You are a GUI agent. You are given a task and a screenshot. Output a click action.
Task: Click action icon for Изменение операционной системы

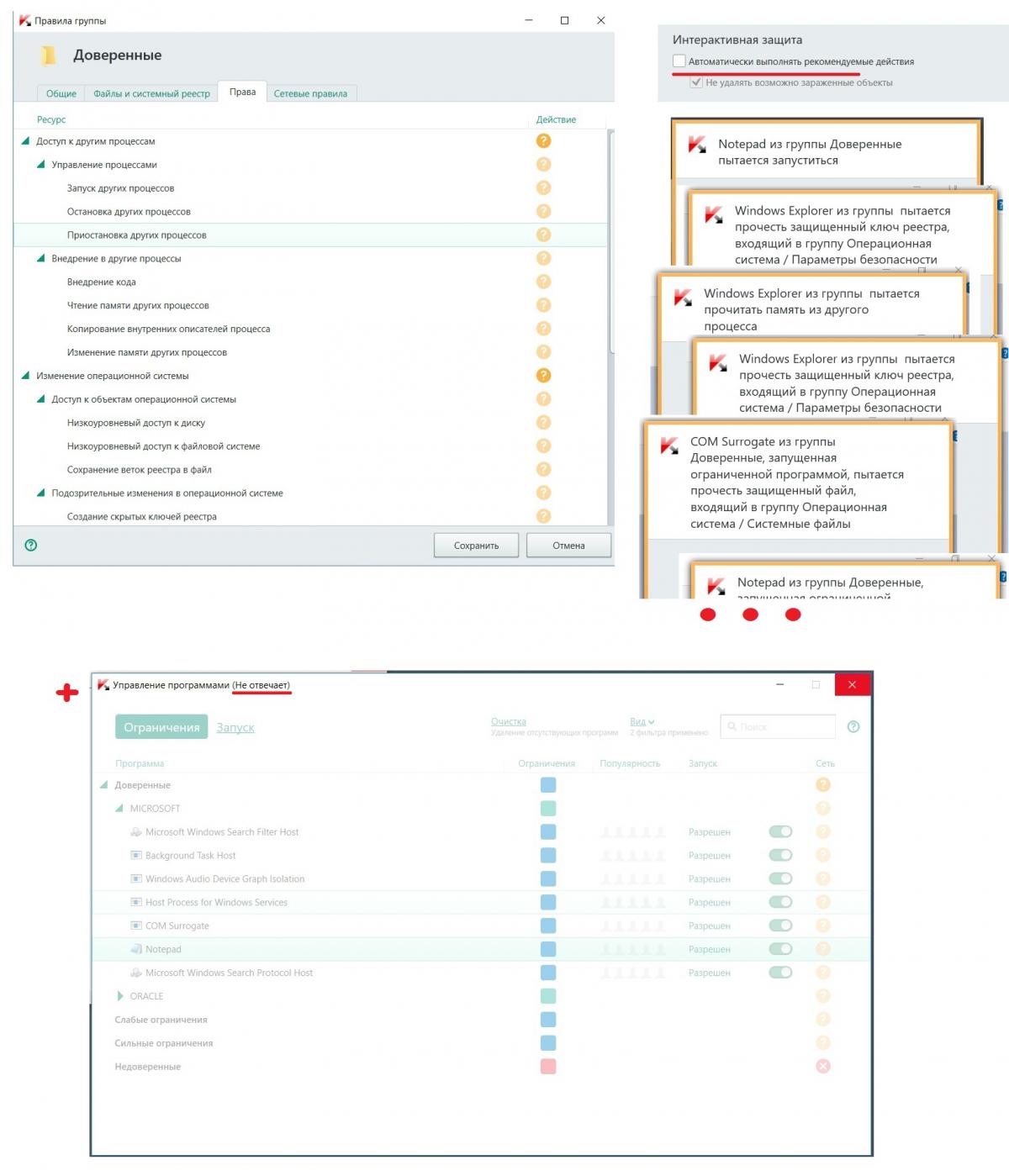point(544,376)
